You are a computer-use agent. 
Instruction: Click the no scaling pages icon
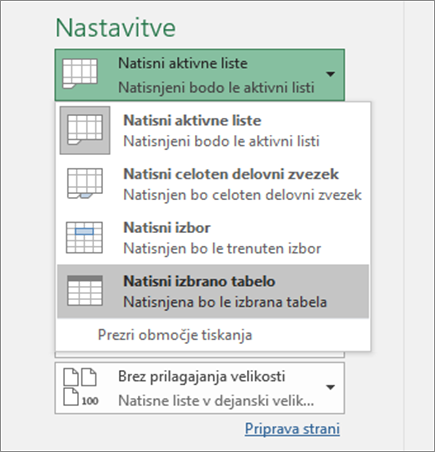81,387
